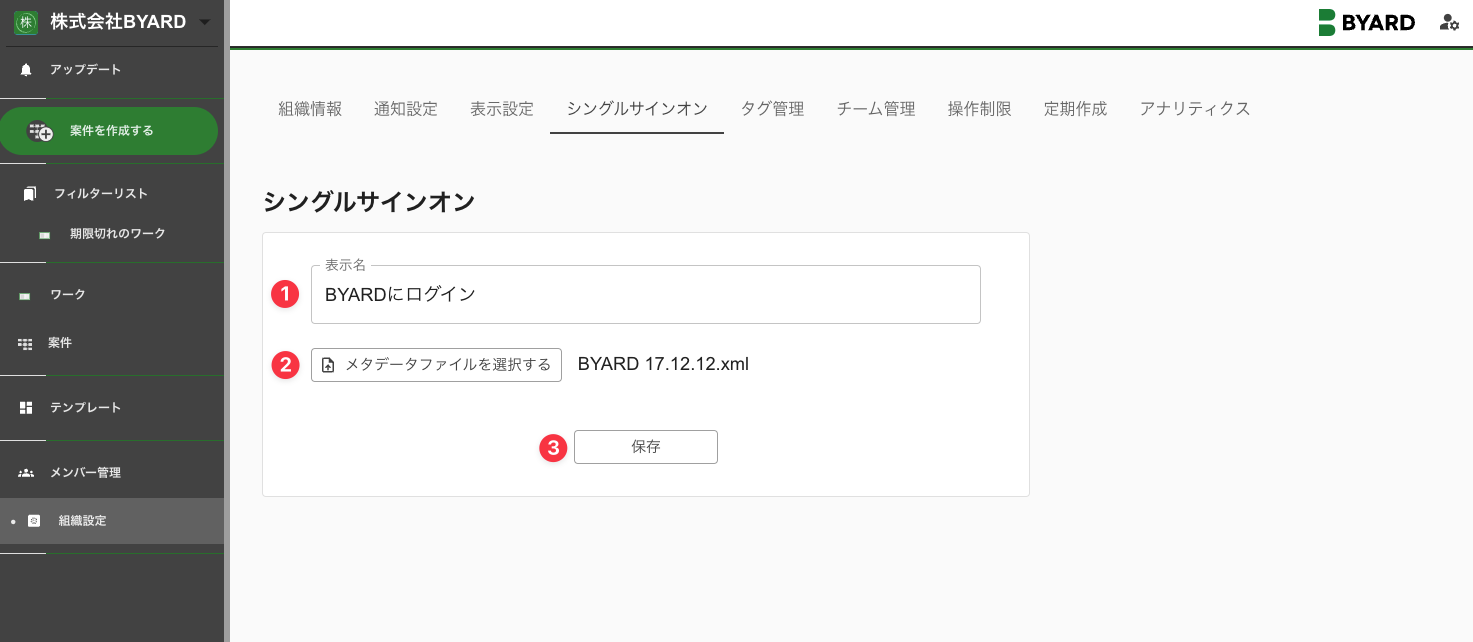This screenshot has height=642, width=1473.
Task: Click the green 株 organization logo icon
Action: click(26, 22)
